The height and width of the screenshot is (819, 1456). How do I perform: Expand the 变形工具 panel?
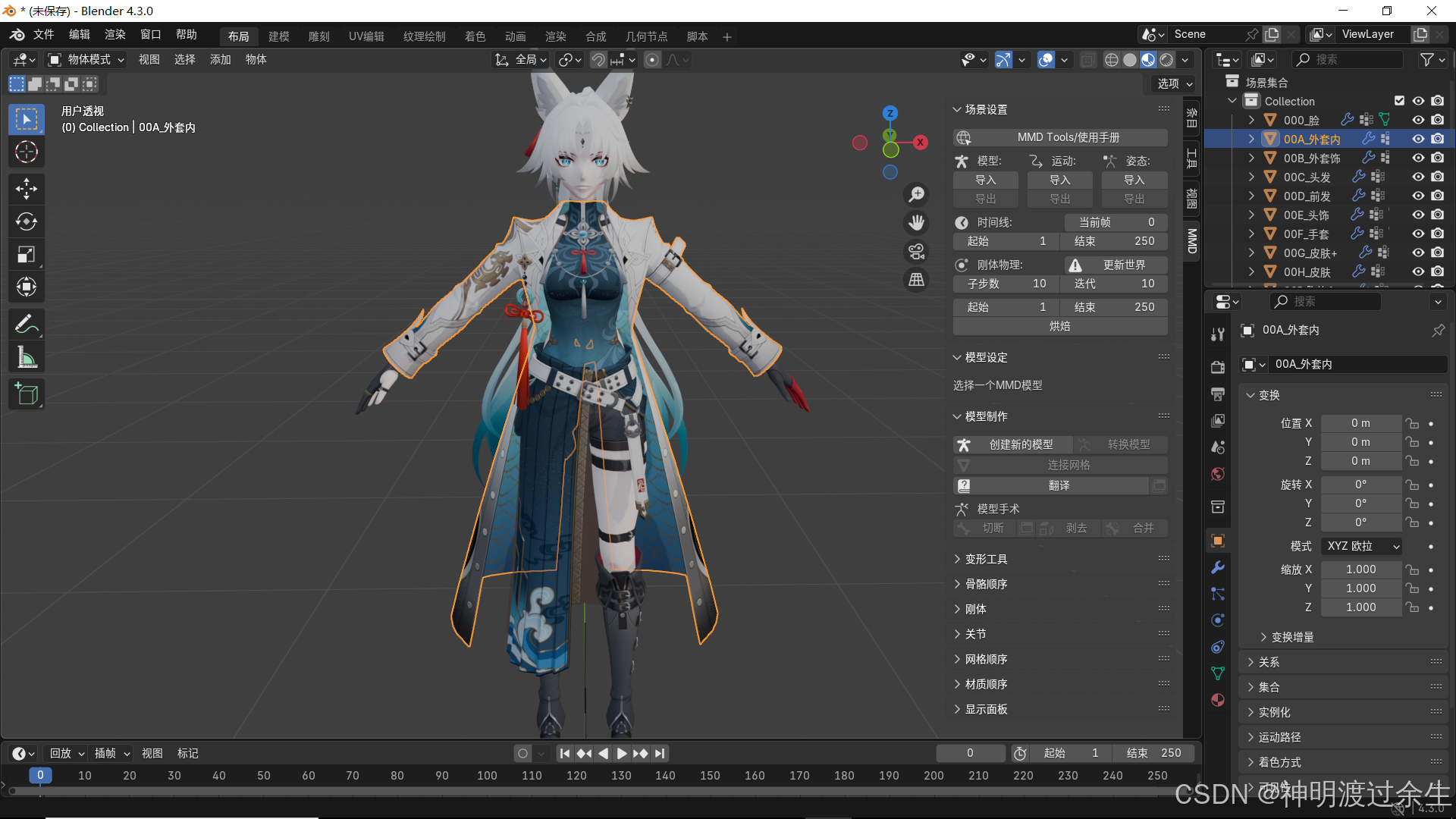pos(986,559)
